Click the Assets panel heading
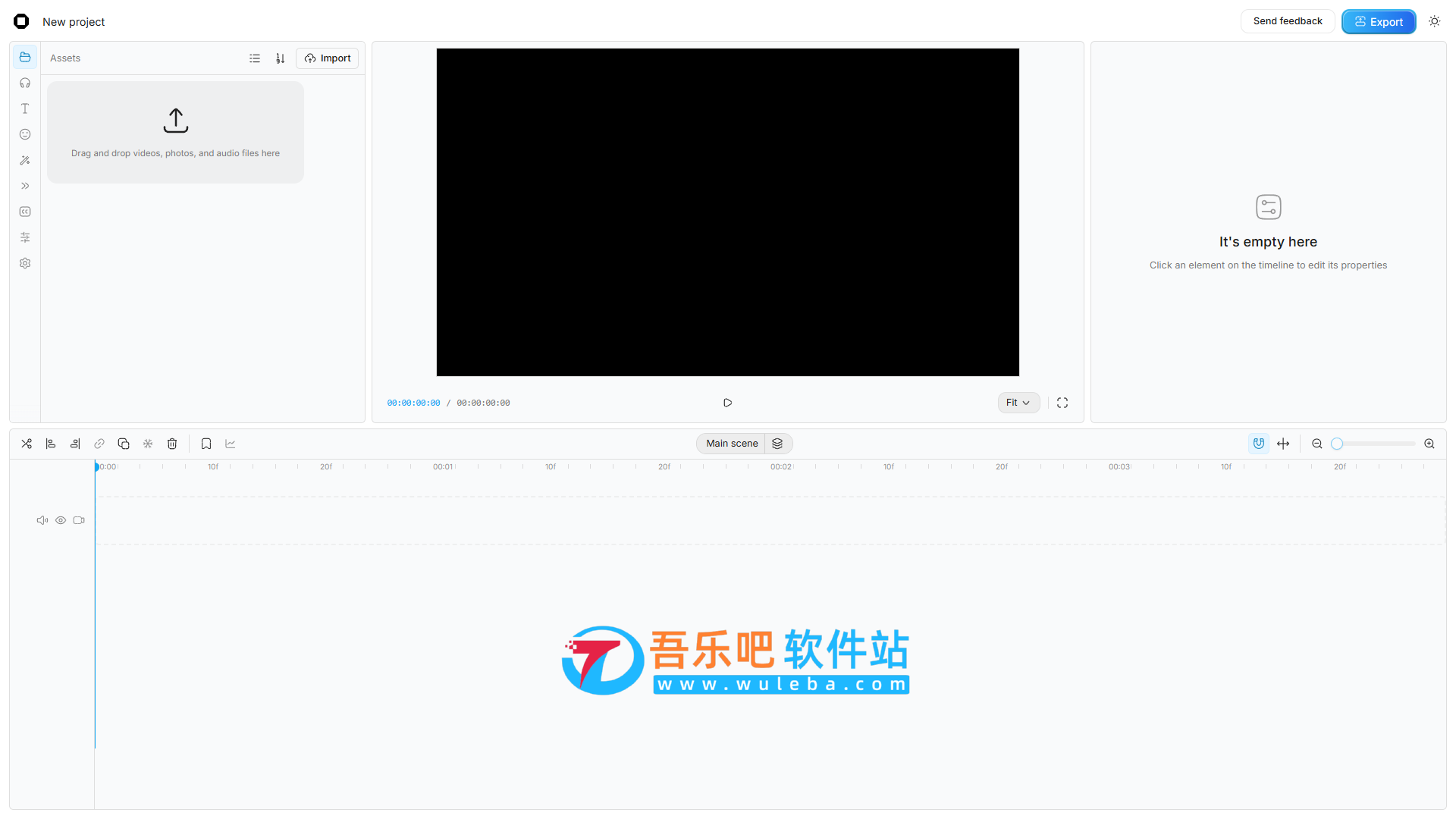Image resolution: width=1456 pixels, height=819 pixels. pyautogui.click(x=65, y=58)
